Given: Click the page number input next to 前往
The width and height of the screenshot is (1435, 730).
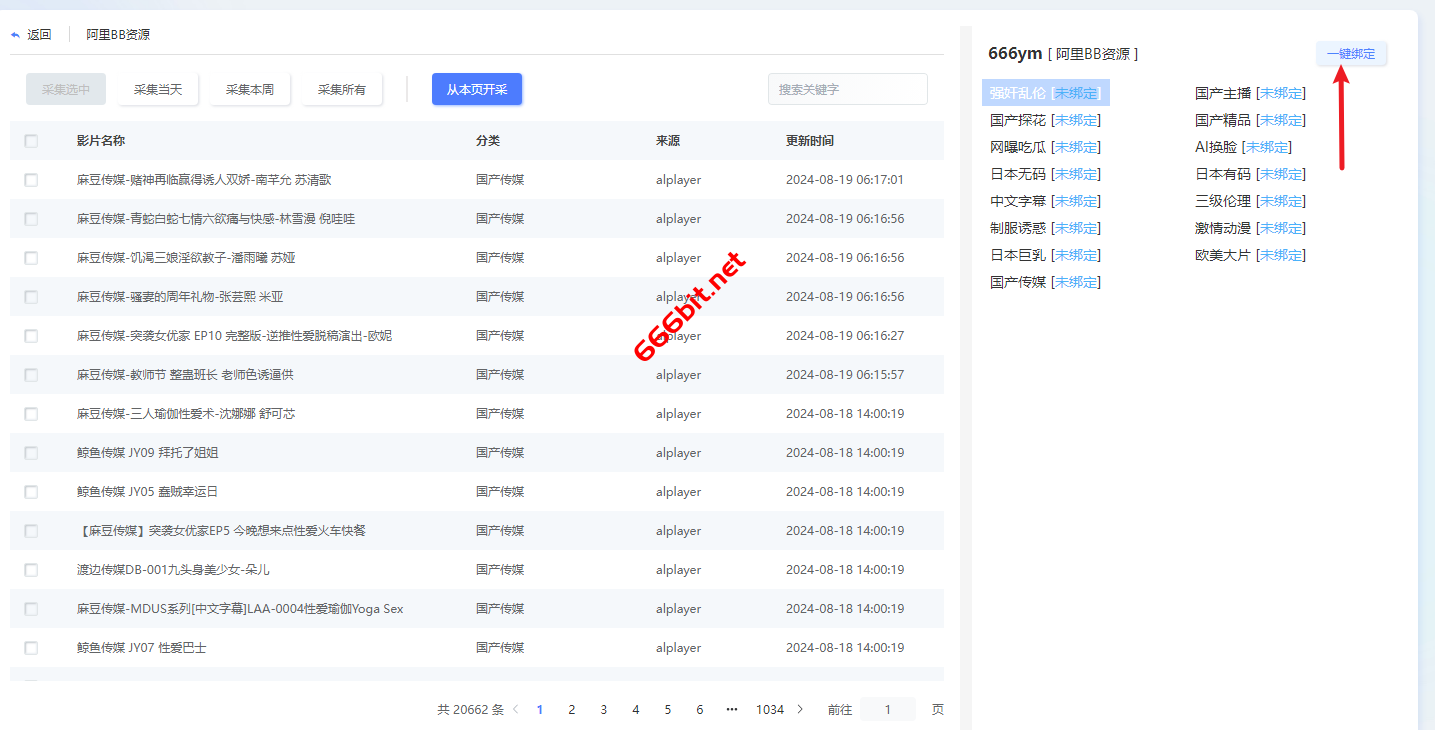Looking at the screenshot, I should pos(887,709).
